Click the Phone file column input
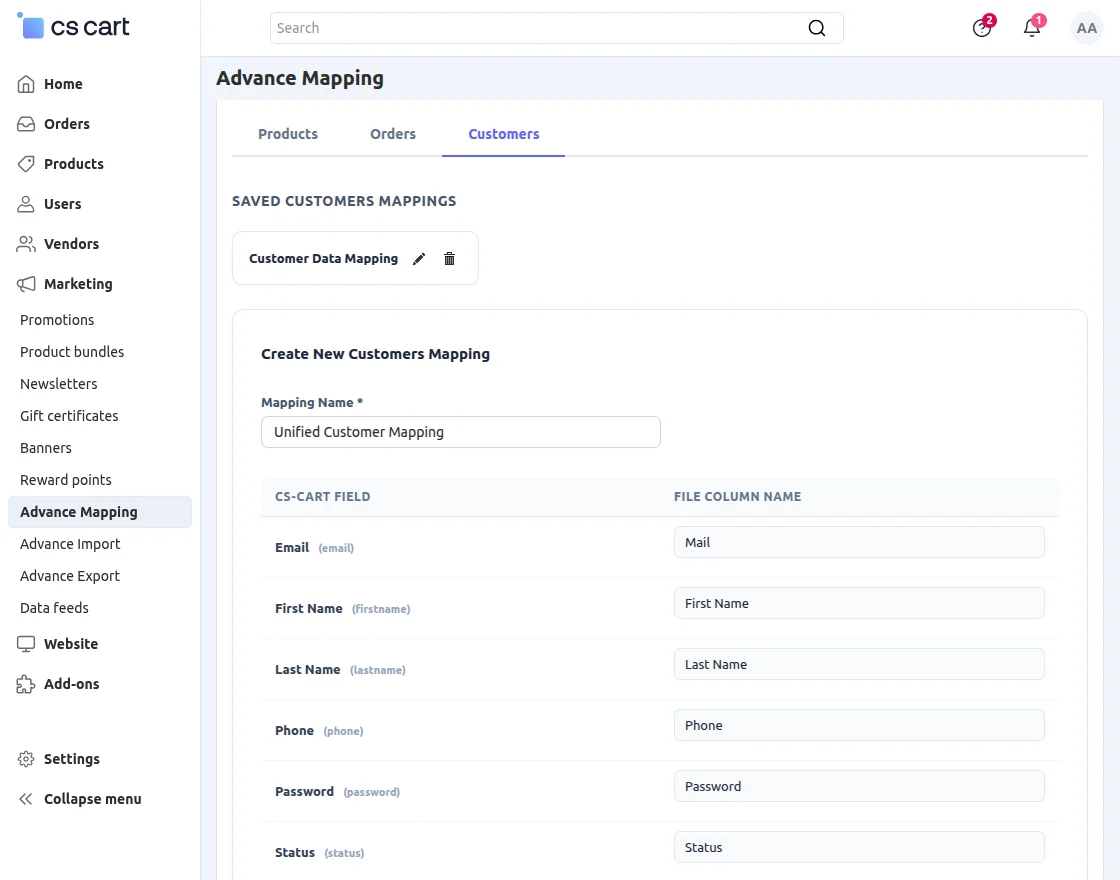This screenshot has height=880, width=1120. click(859, 726)
